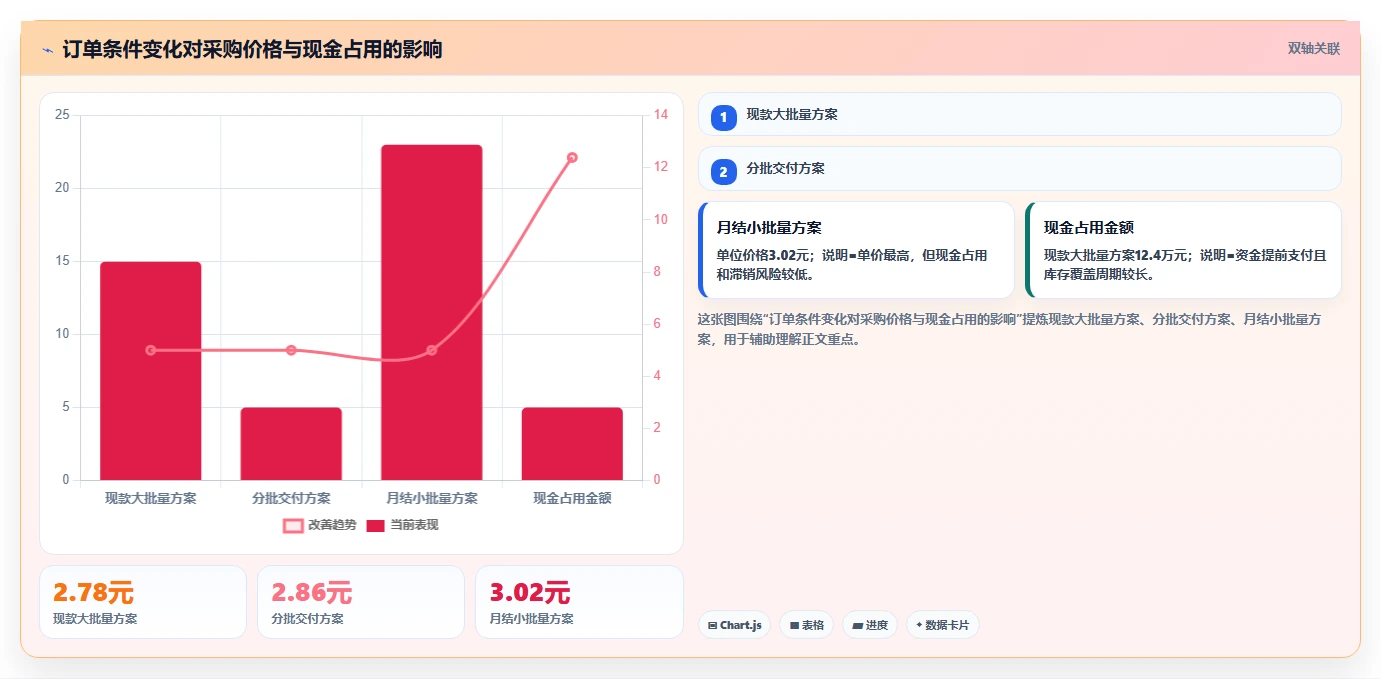Click the 2.78元 stat card

(x=143, y=602)
